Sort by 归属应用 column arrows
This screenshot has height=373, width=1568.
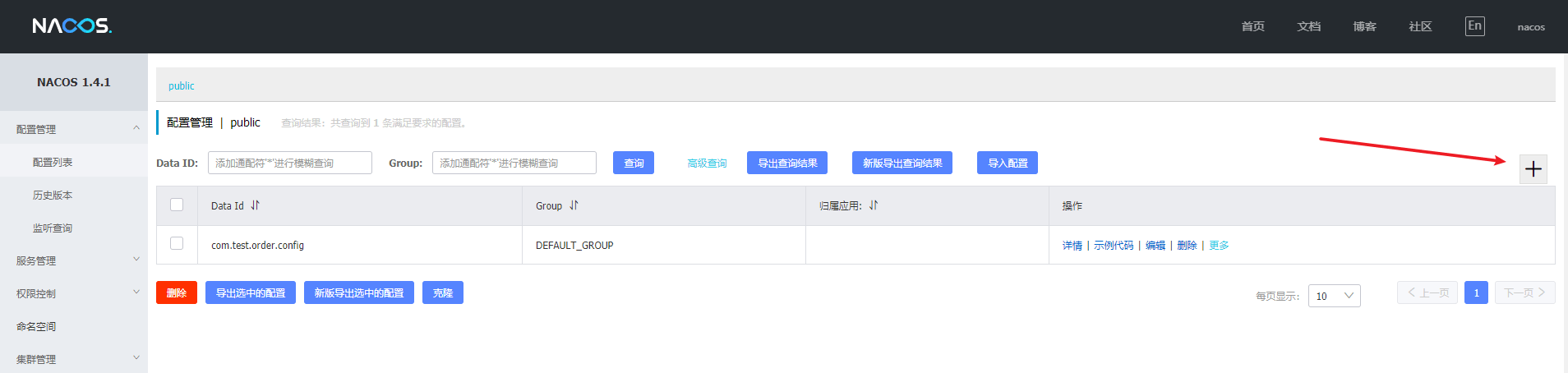pos(874,205)
